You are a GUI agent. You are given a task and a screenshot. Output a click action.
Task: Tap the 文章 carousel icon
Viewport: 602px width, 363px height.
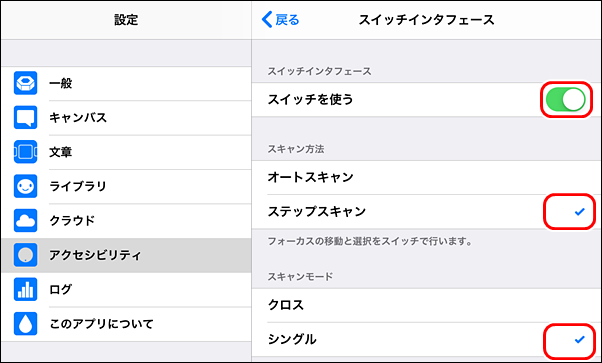pyautogui.click(x=25, y=152)
